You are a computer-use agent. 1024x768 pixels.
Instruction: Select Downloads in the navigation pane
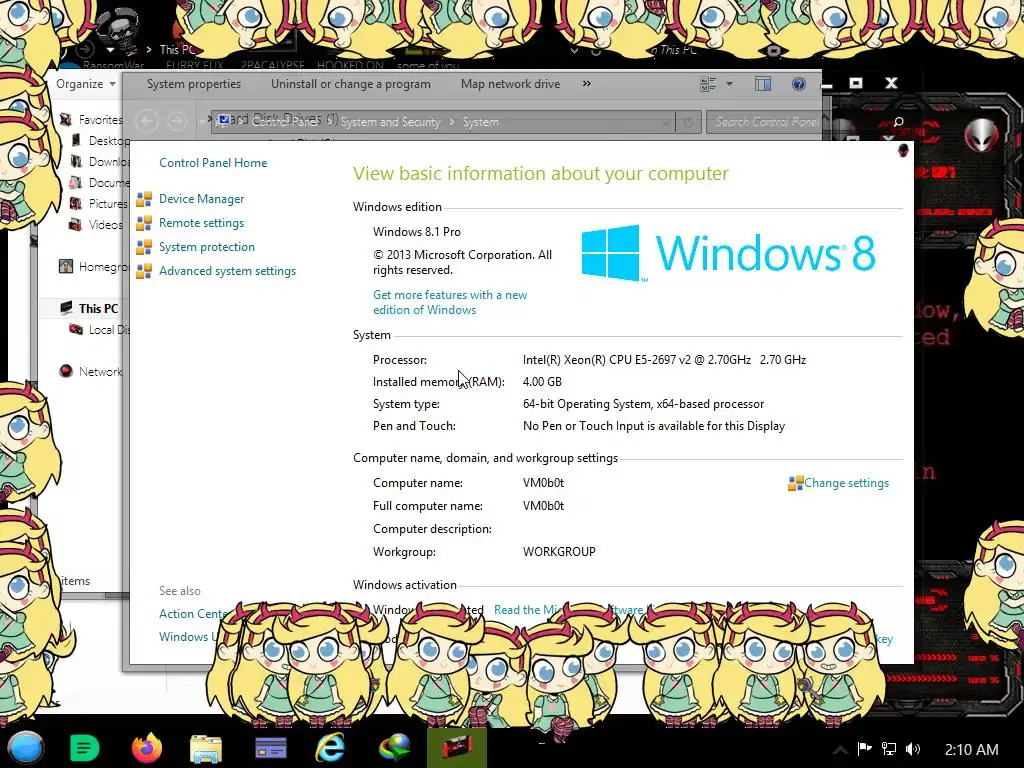[x=109, y=162]
